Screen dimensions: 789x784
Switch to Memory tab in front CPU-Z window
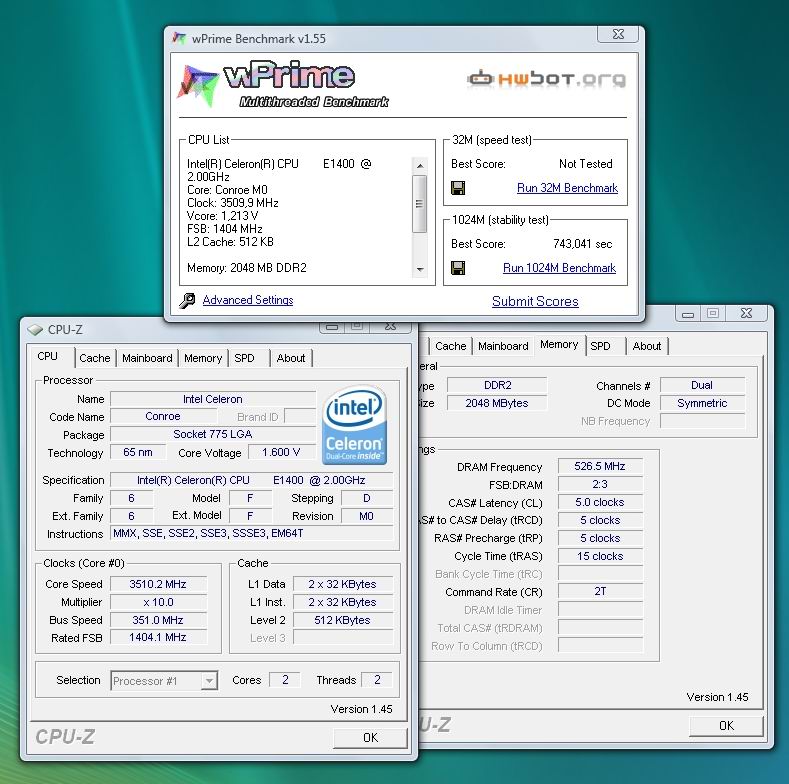pyautogui.click(x=203, y=358)
